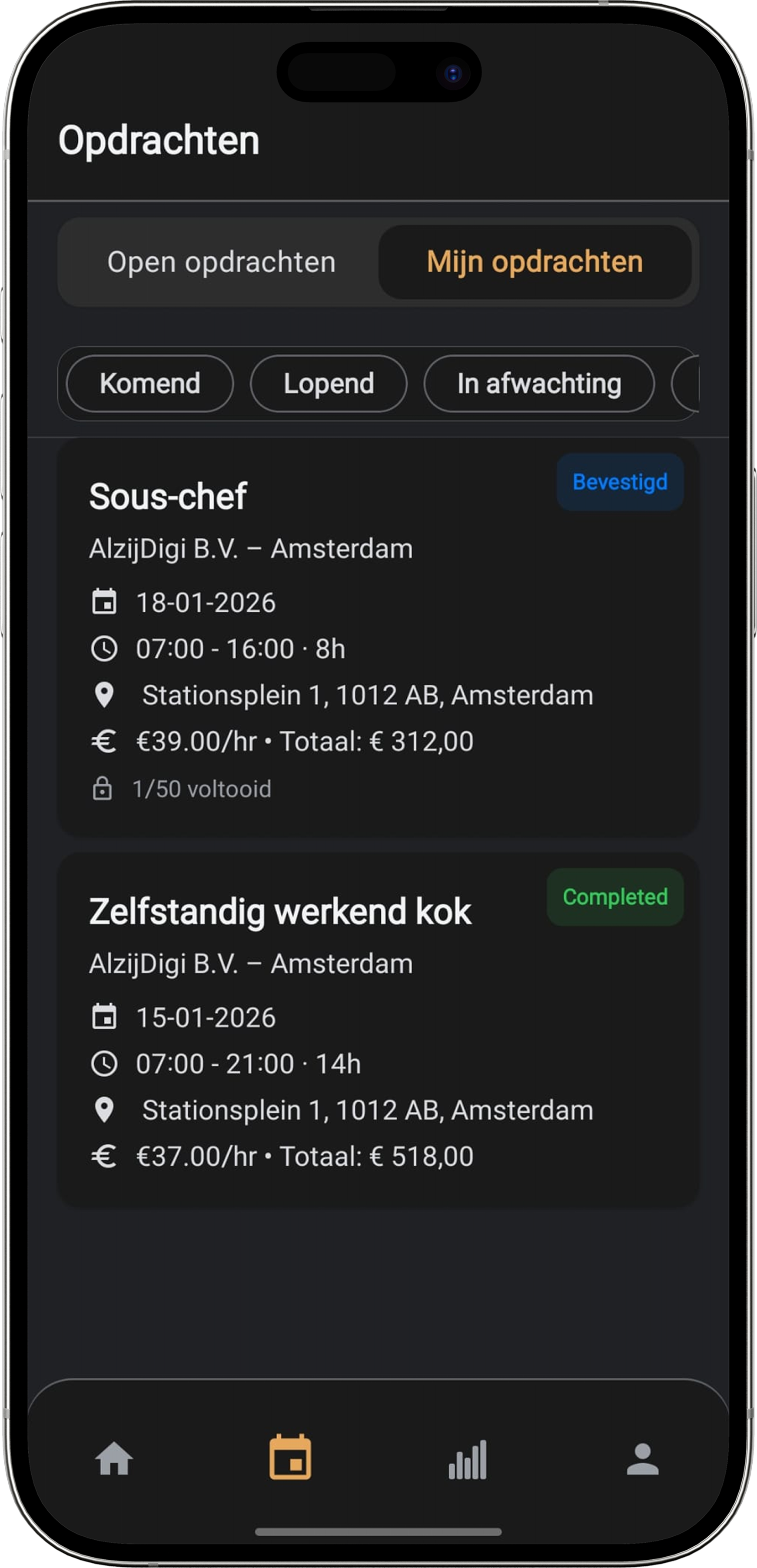
Task: Toggle the Lopend filter chip
Action: [328, 384]
